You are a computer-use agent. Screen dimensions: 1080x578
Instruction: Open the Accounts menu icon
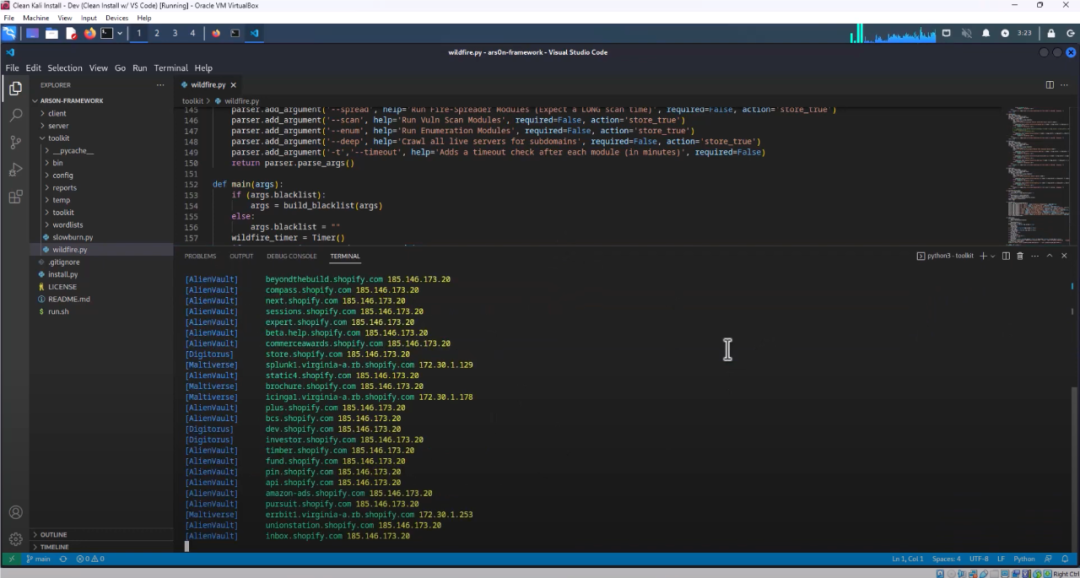[x=15, y=513]
